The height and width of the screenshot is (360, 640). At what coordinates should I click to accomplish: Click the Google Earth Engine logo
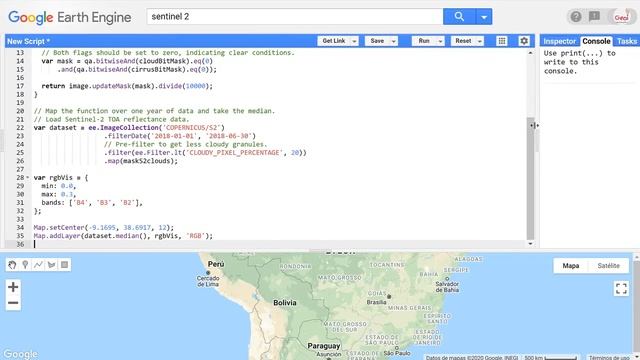[x=70, y=17]
